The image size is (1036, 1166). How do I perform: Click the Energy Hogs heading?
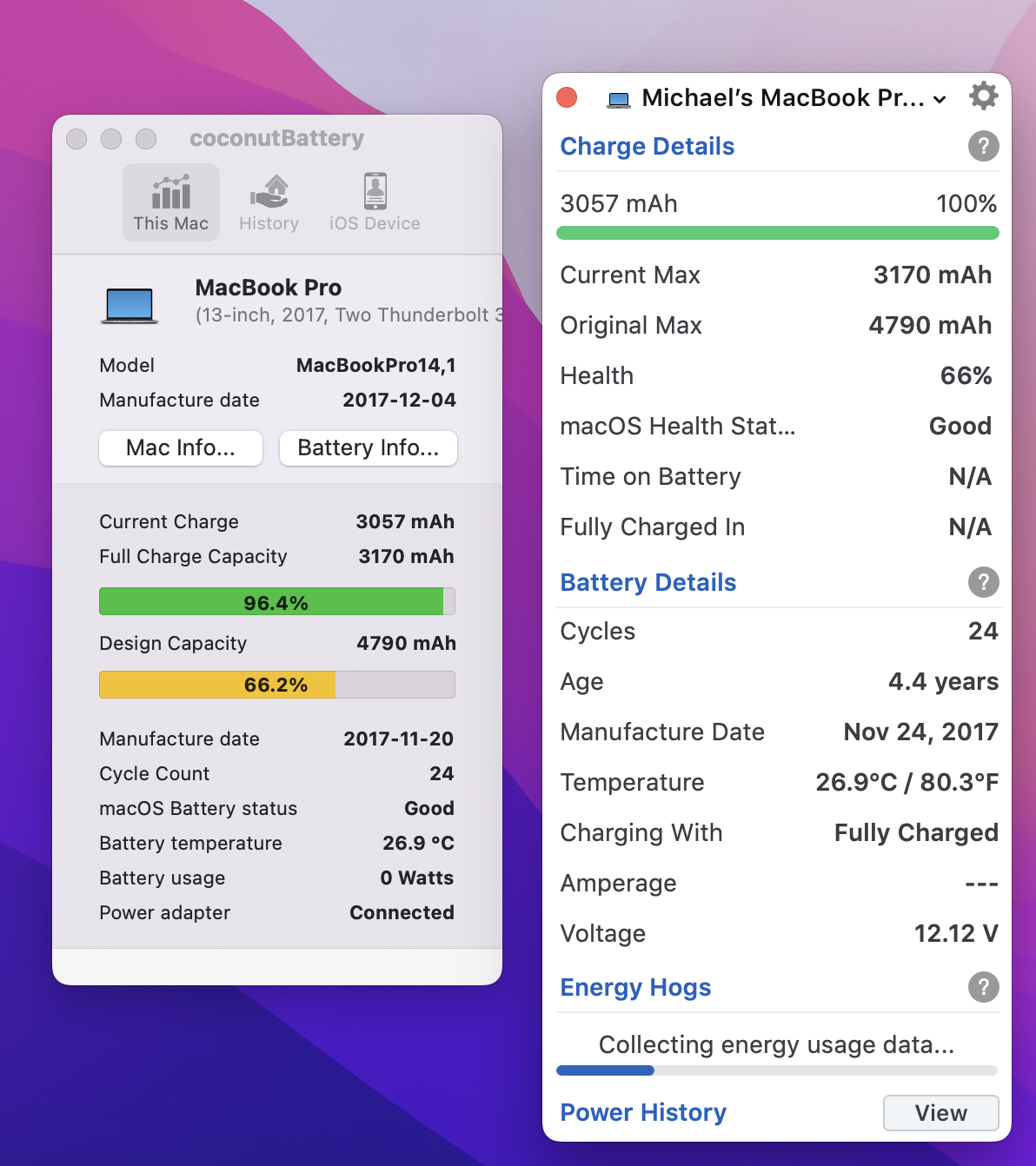(635, 987)
